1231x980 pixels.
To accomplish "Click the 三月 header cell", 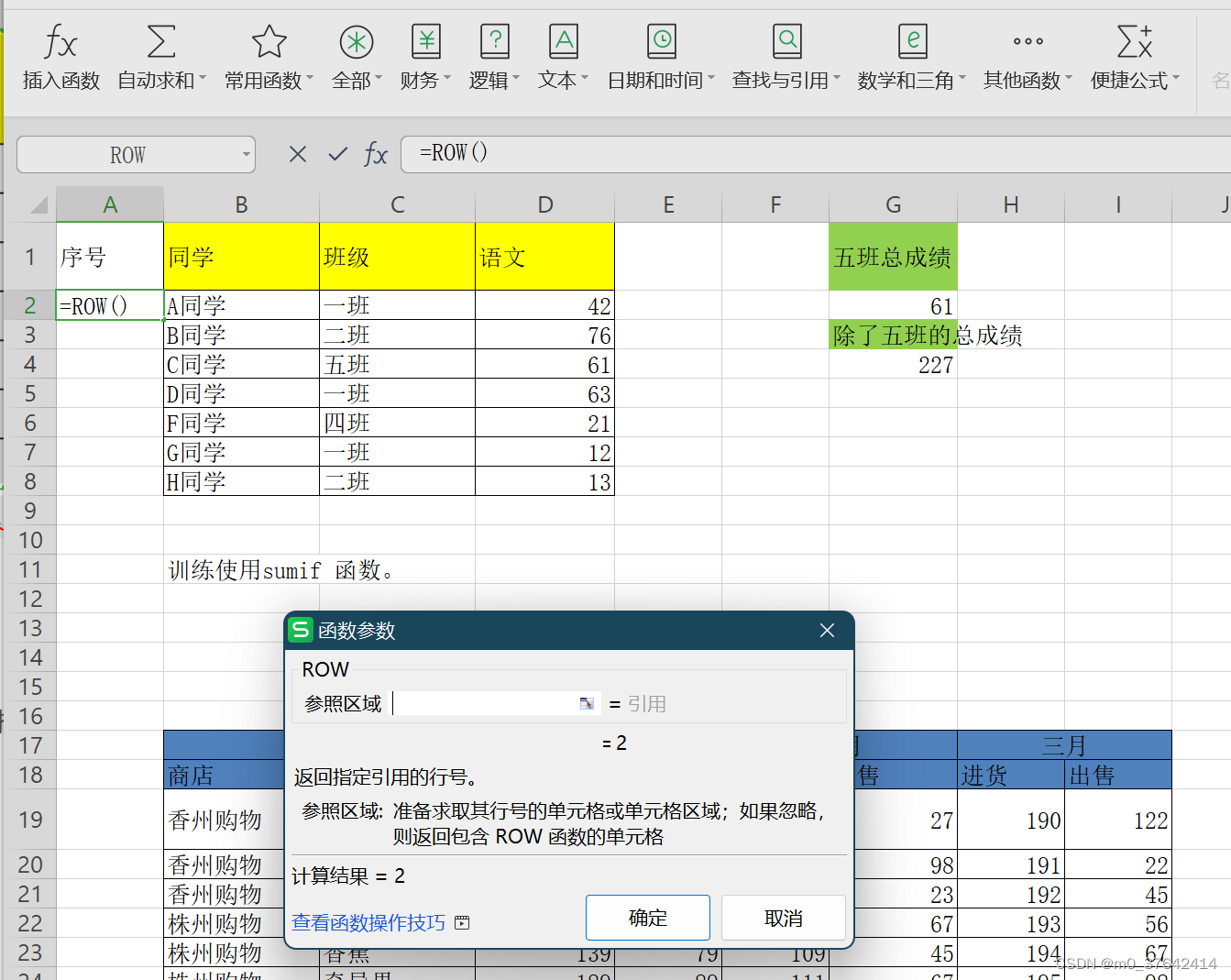I will [1064, 745].
